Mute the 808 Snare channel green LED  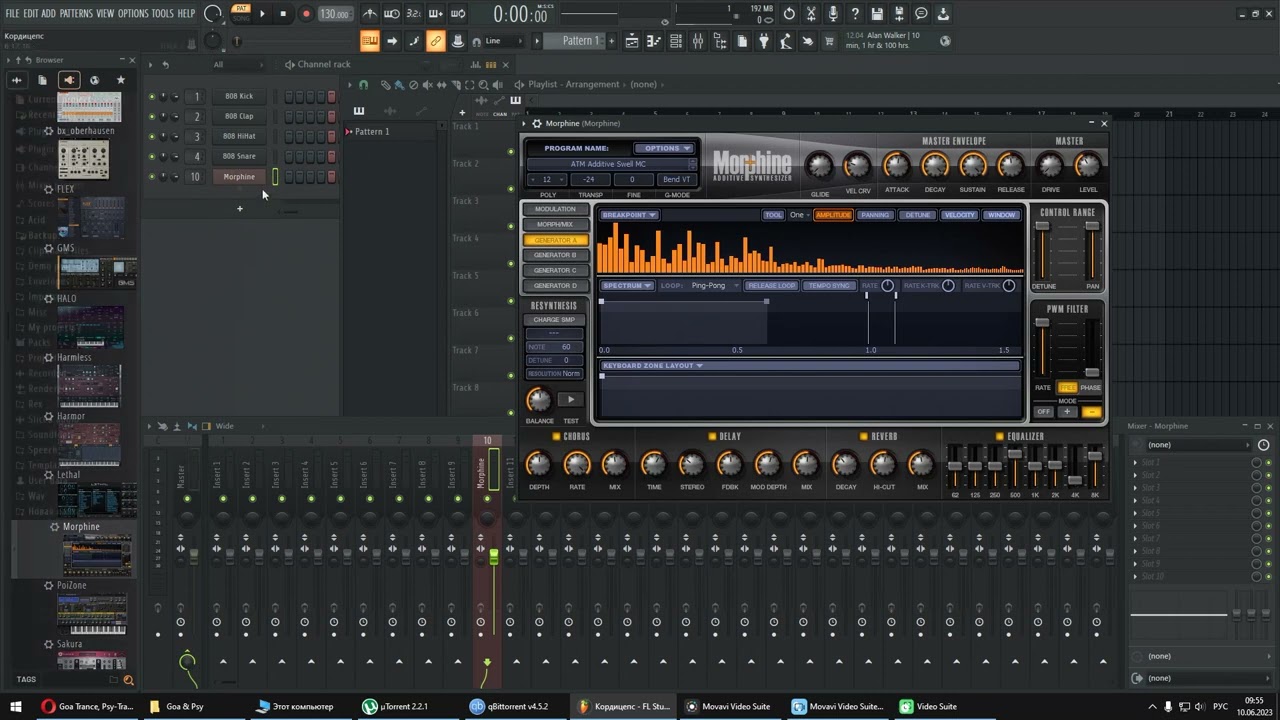click(152, 157)
